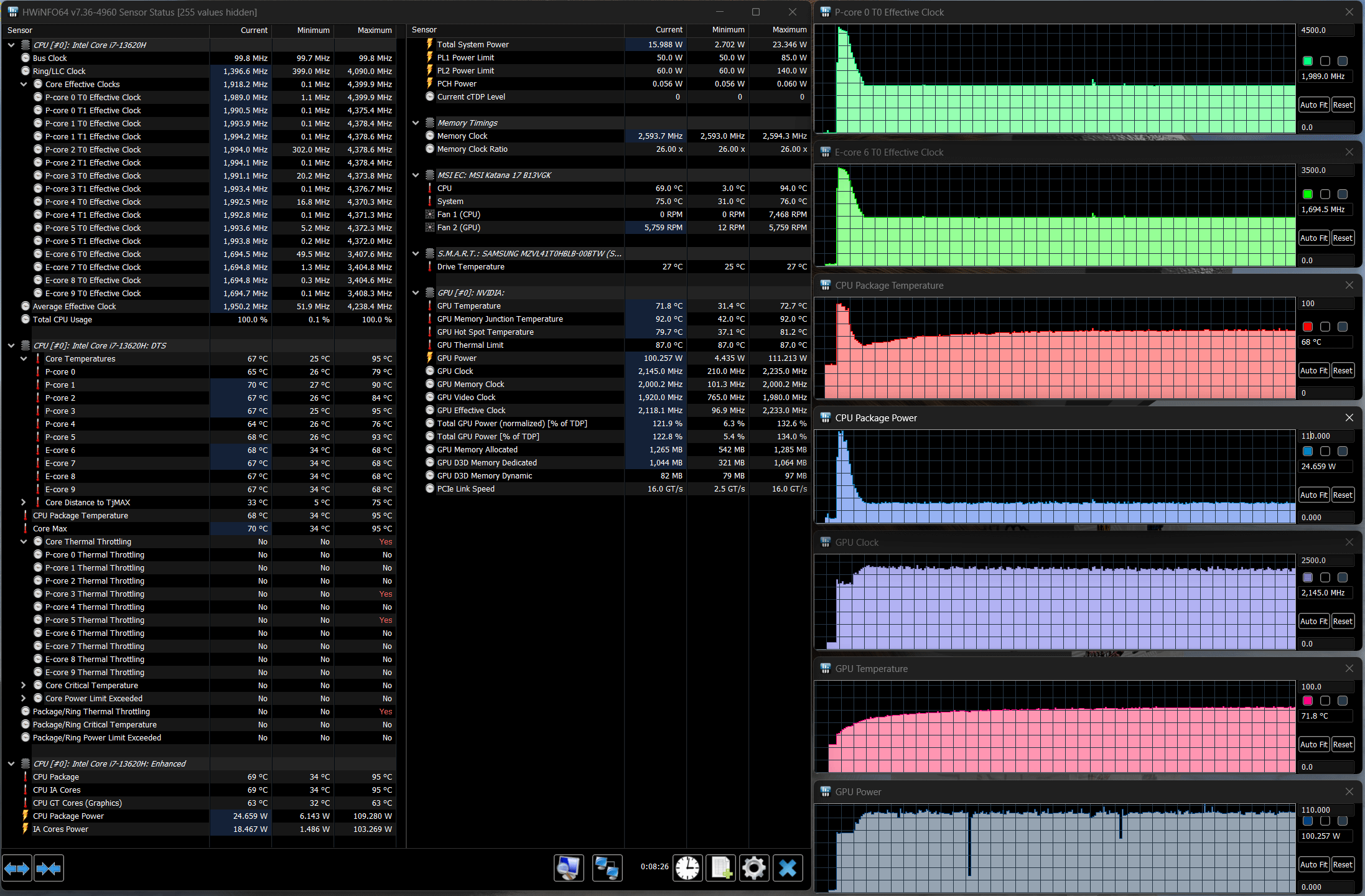This screenshot has width=1365, height=896.
Task: Collapse the Memory Timings section
Action: tap(416, 123)
